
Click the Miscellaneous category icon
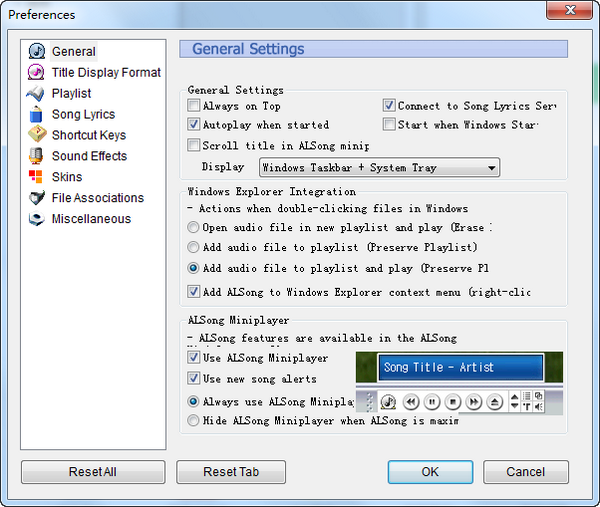[x=36, y=219]
